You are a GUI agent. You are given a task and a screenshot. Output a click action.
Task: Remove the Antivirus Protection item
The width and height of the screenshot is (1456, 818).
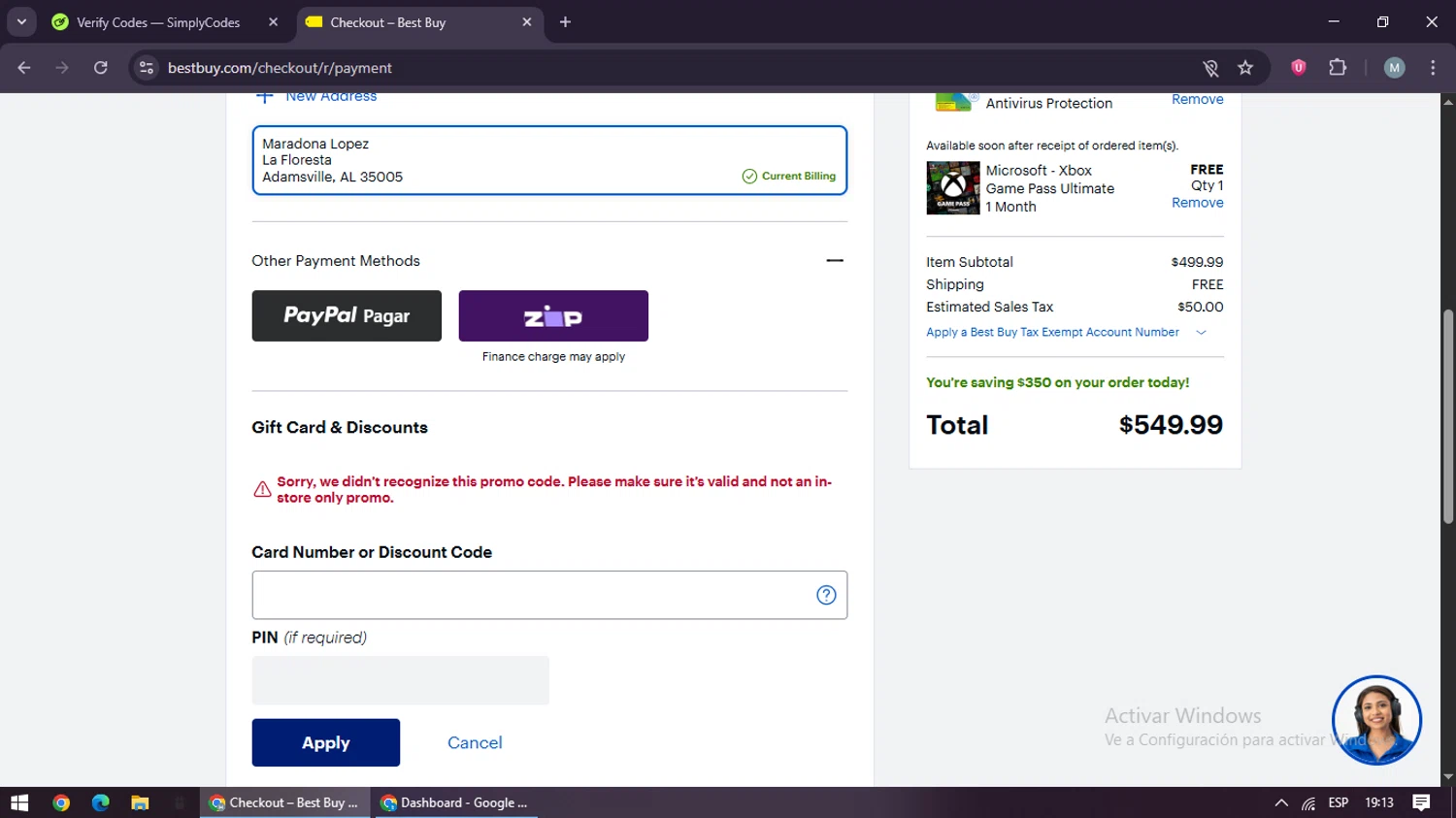coord(1197,99)
